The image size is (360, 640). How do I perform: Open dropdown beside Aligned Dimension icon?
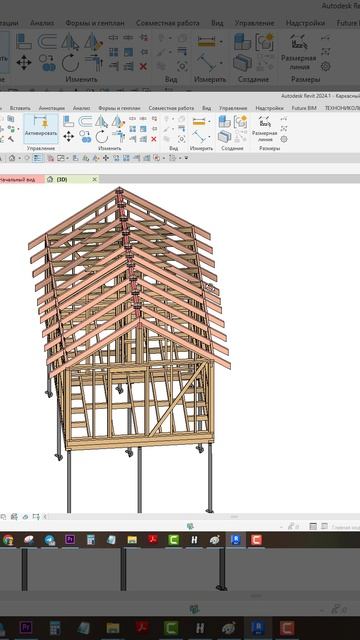click(209, 137)
